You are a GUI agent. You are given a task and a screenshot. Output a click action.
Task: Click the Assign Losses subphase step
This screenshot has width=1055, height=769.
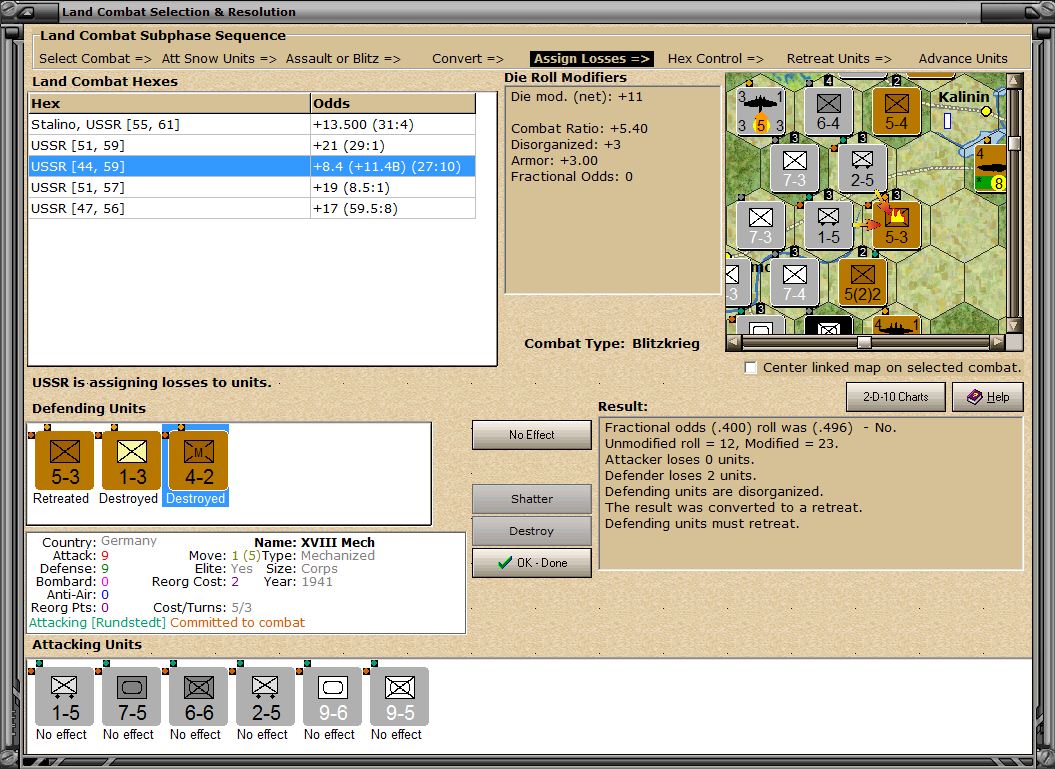(591, 59)
